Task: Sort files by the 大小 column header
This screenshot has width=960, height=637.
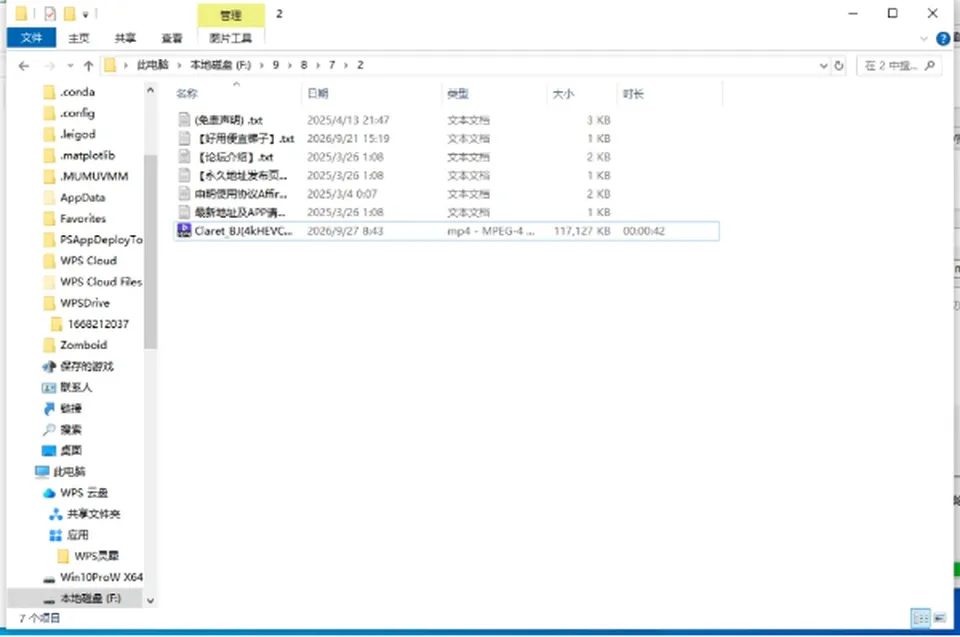Action: (x=563, y=94)
